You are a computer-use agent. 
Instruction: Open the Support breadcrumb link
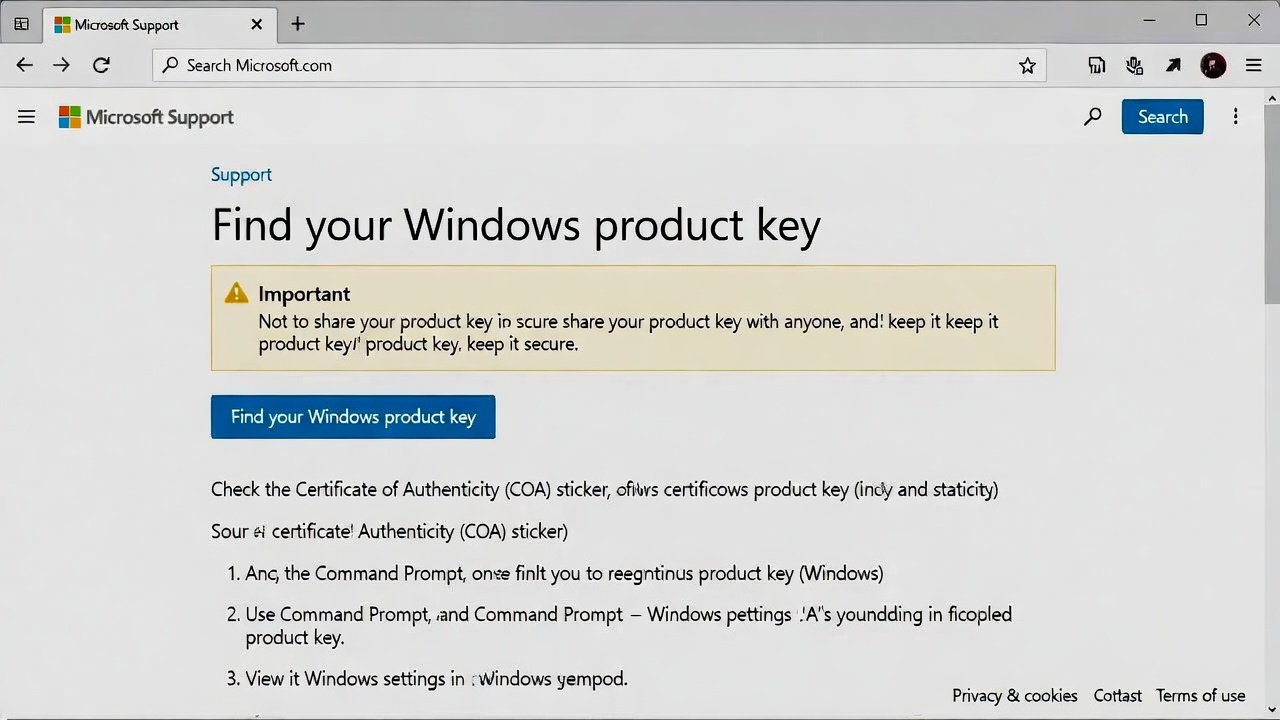[x=241, y=174]
